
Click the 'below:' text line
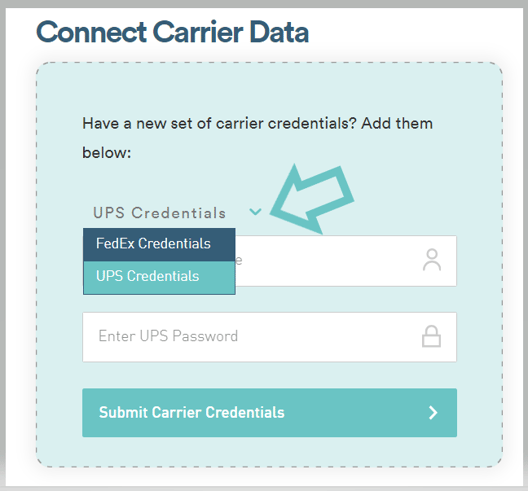coord(107,153)
